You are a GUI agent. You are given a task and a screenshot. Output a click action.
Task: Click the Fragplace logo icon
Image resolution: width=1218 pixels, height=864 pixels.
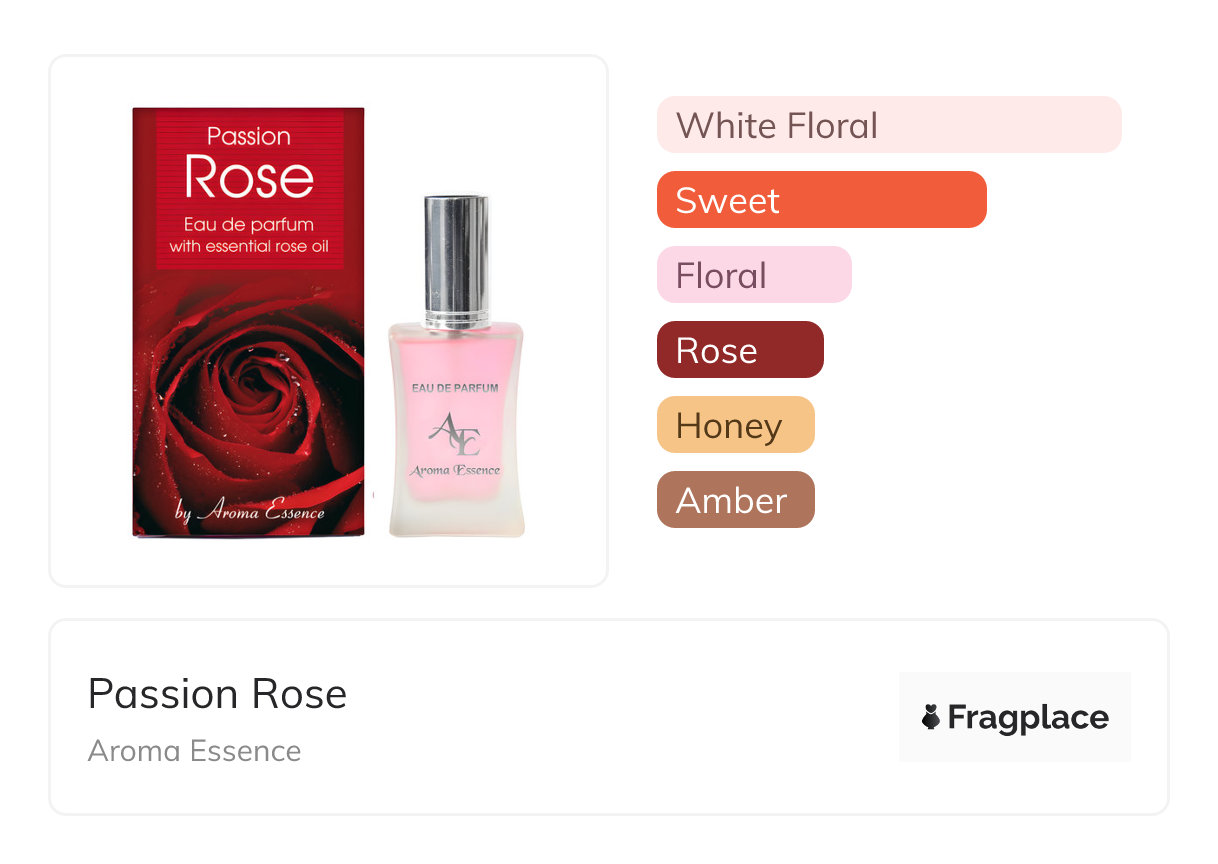coord(931,717)
